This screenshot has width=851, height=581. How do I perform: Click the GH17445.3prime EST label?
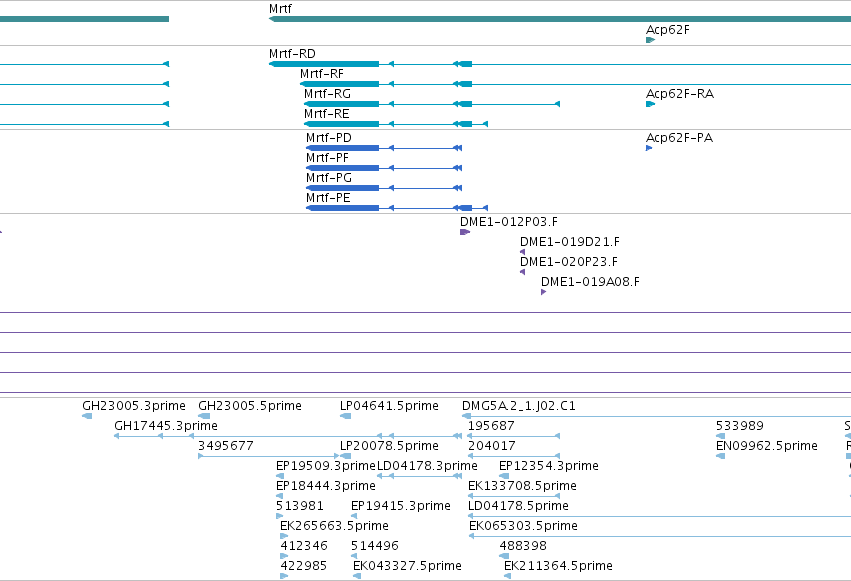[x=166, y=426]
